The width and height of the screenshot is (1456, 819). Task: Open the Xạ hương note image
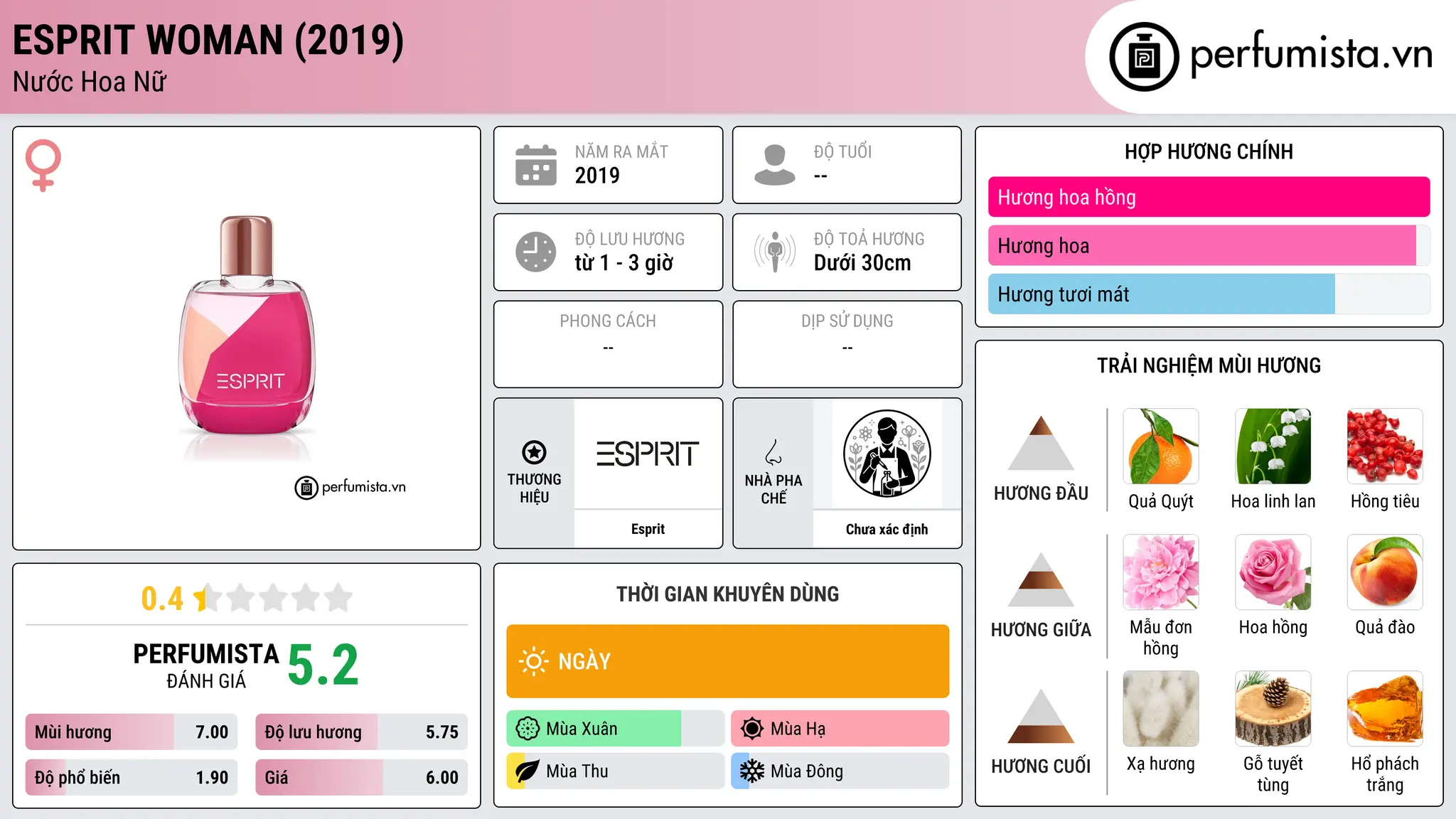[1161, 709]
